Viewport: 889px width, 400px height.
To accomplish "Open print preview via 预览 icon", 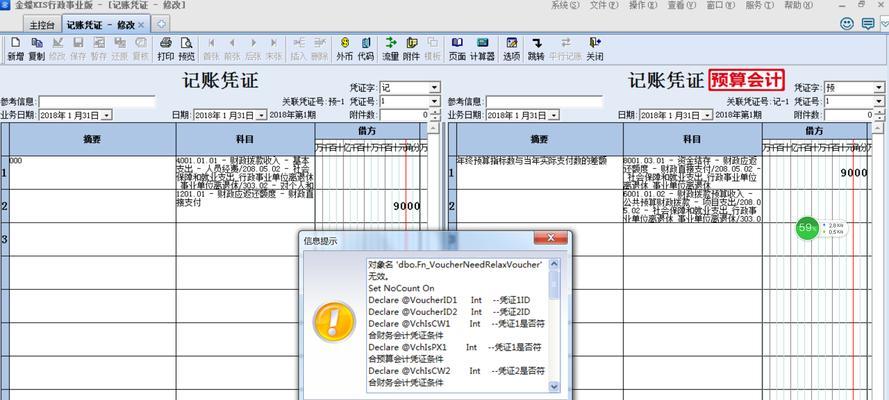I will click(187, 49).
